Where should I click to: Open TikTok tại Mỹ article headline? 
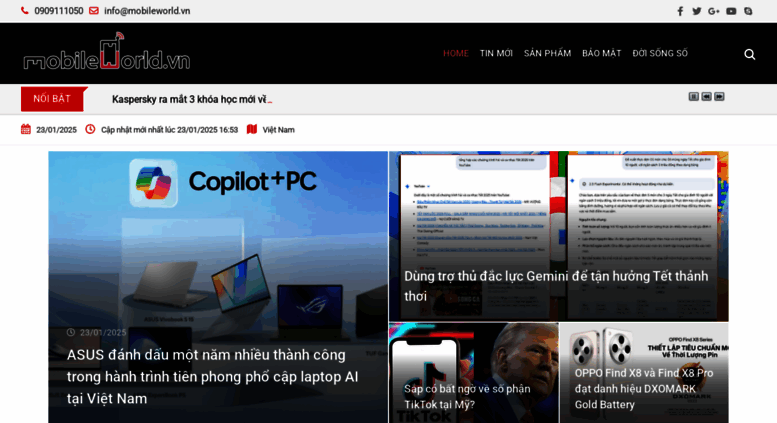[x=467, y=397]
